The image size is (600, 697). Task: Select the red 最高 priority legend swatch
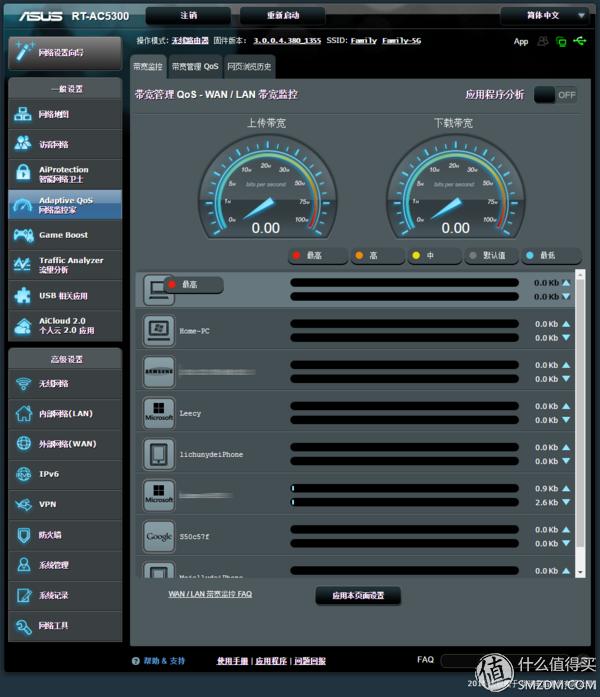click(x=296, y=256)
